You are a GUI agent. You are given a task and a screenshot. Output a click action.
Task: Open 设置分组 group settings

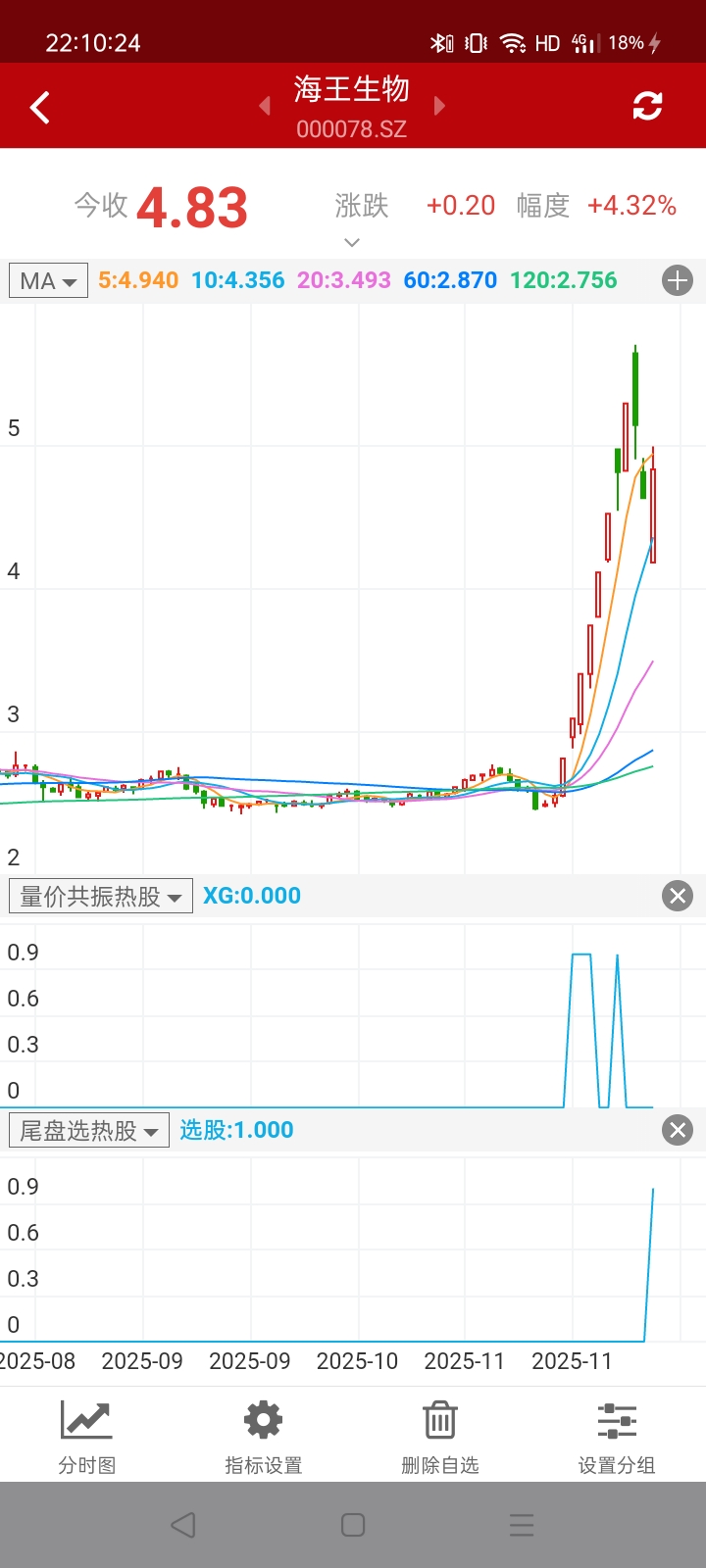pyautogui.click(x=617, y=1435)
